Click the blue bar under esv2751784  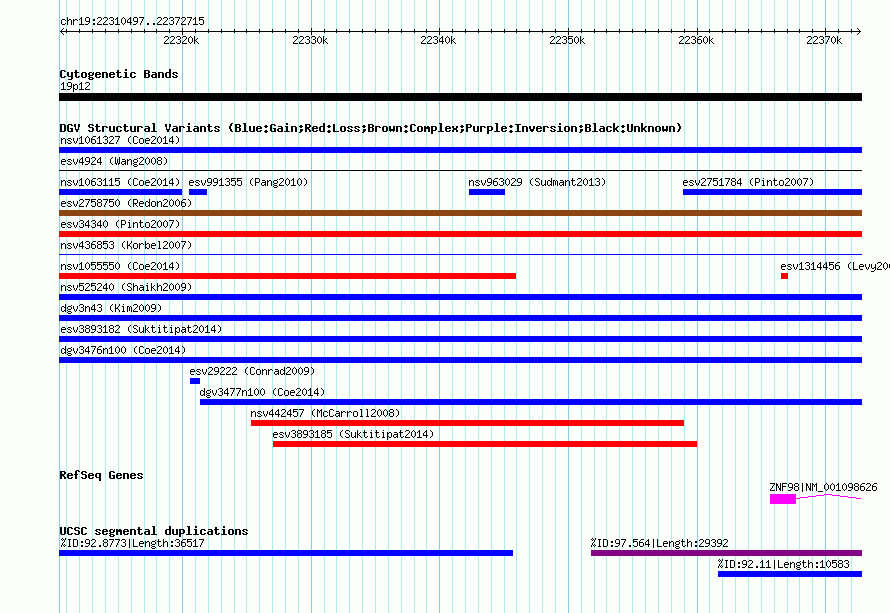point(773,192)
